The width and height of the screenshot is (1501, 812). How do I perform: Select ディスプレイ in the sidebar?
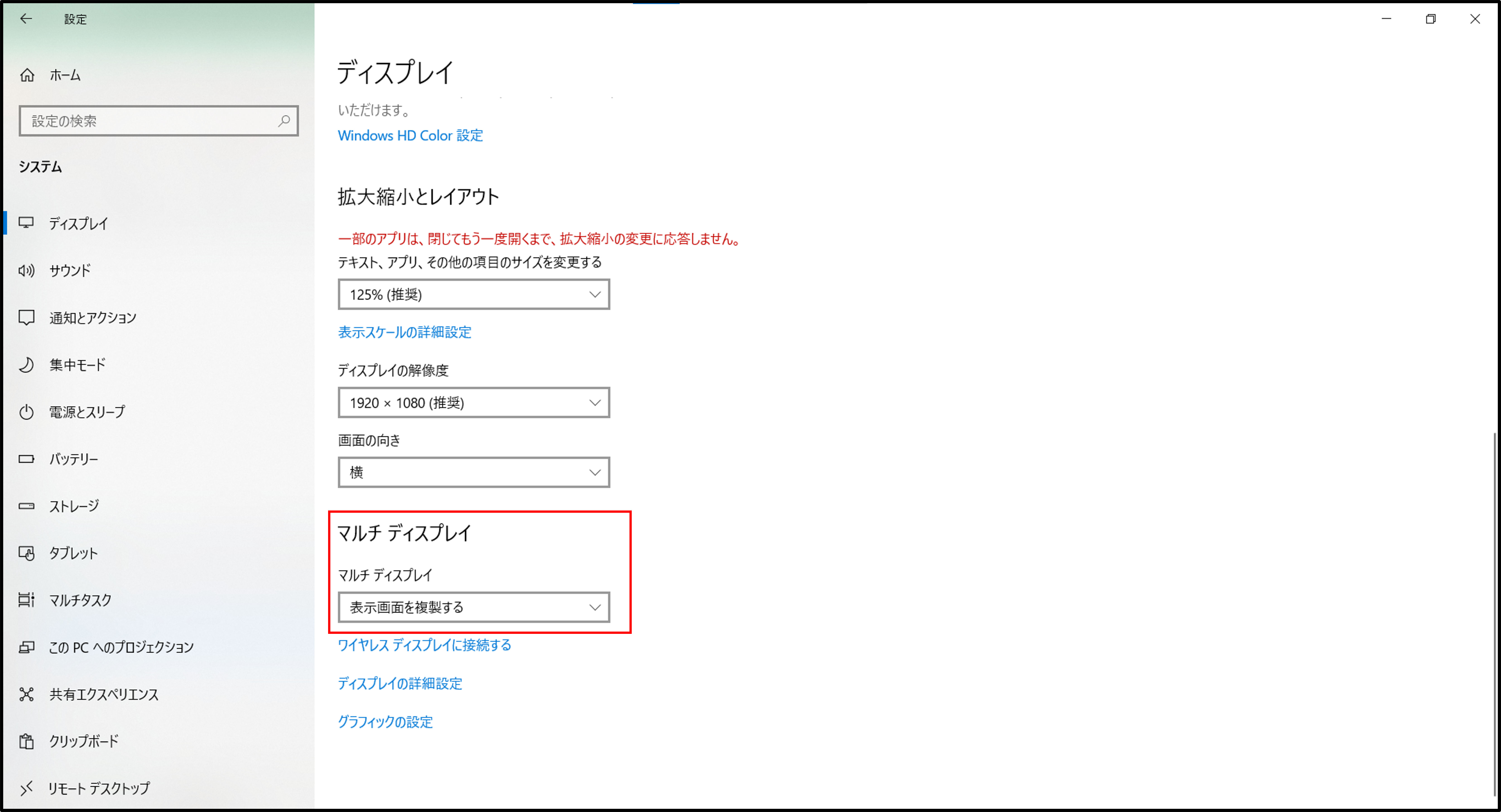[x=159, y=223]
